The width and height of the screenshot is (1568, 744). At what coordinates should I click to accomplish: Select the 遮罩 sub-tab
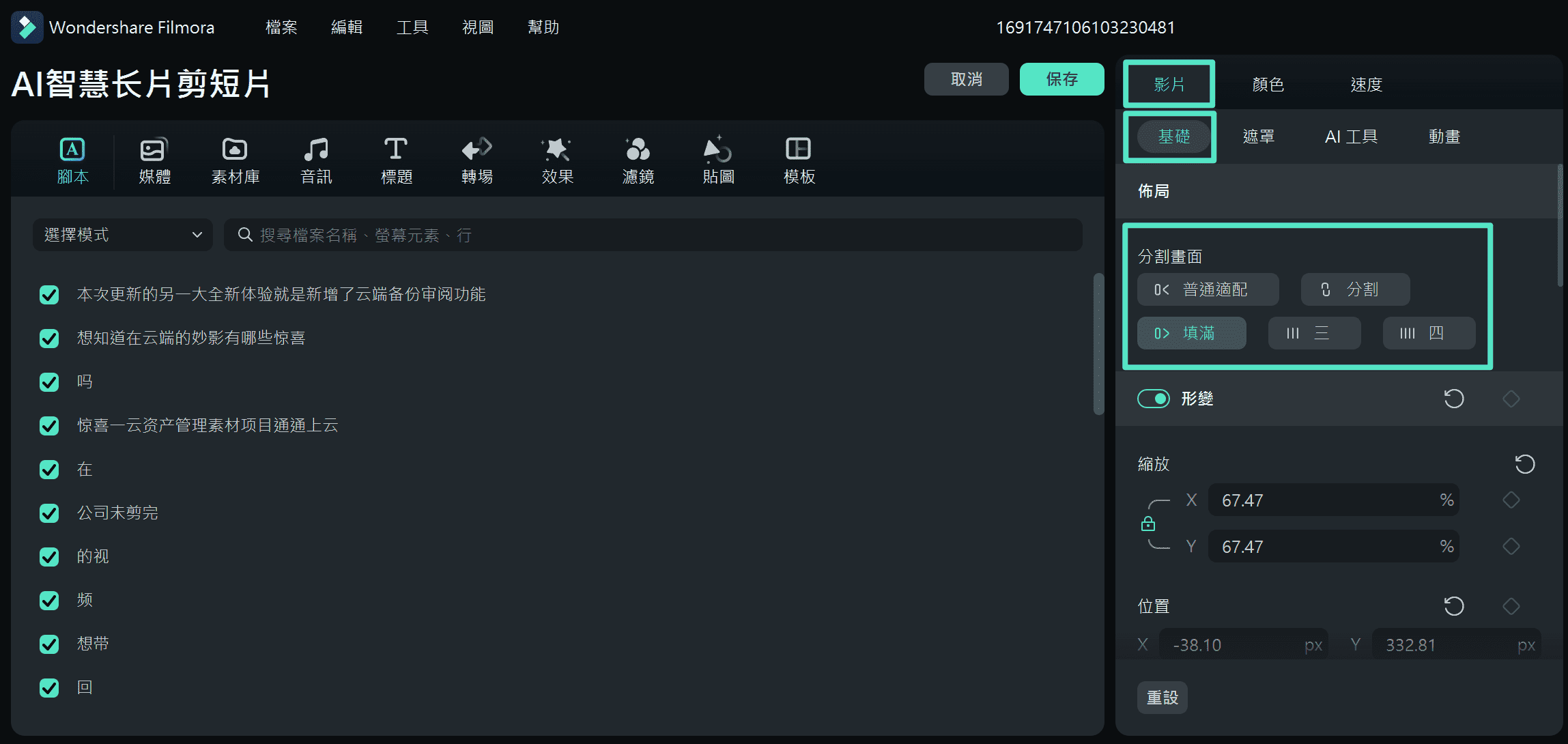pos(1259,137)
